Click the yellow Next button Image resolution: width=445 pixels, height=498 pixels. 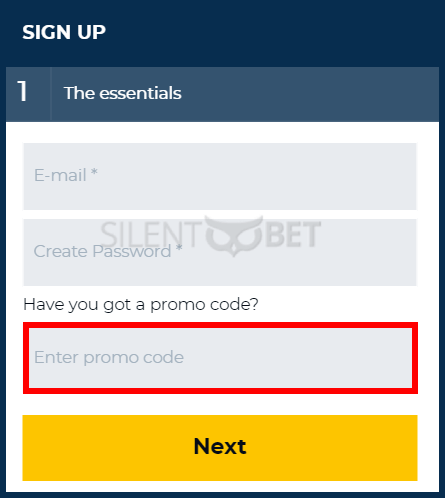pos(220,448)
